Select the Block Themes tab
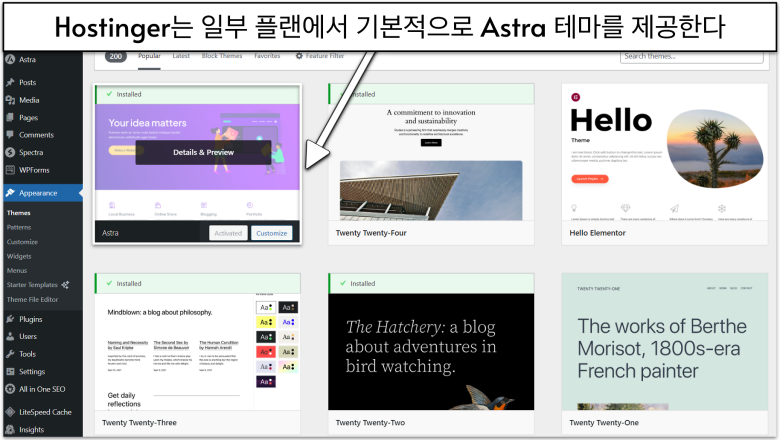This screenshot has height=440, width=780. coord(223,57)
